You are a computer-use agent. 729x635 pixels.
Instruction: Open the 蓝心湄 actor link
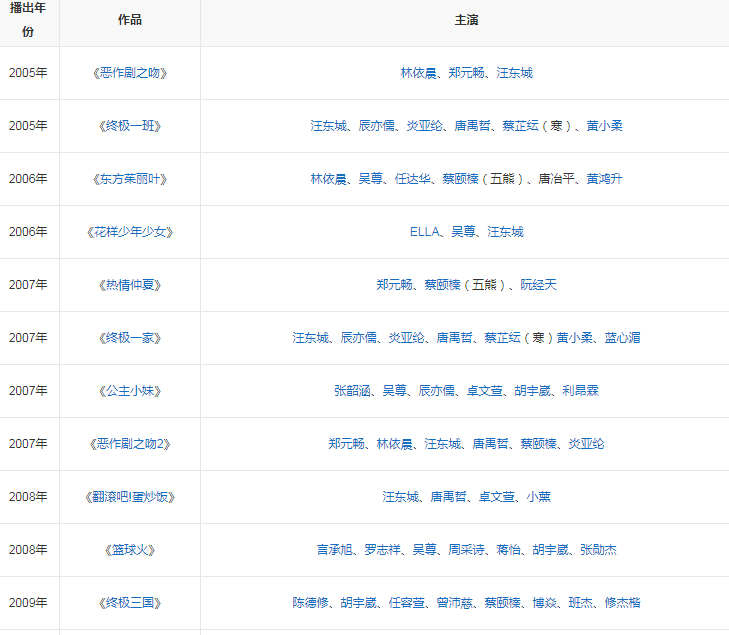pos(623,338)
